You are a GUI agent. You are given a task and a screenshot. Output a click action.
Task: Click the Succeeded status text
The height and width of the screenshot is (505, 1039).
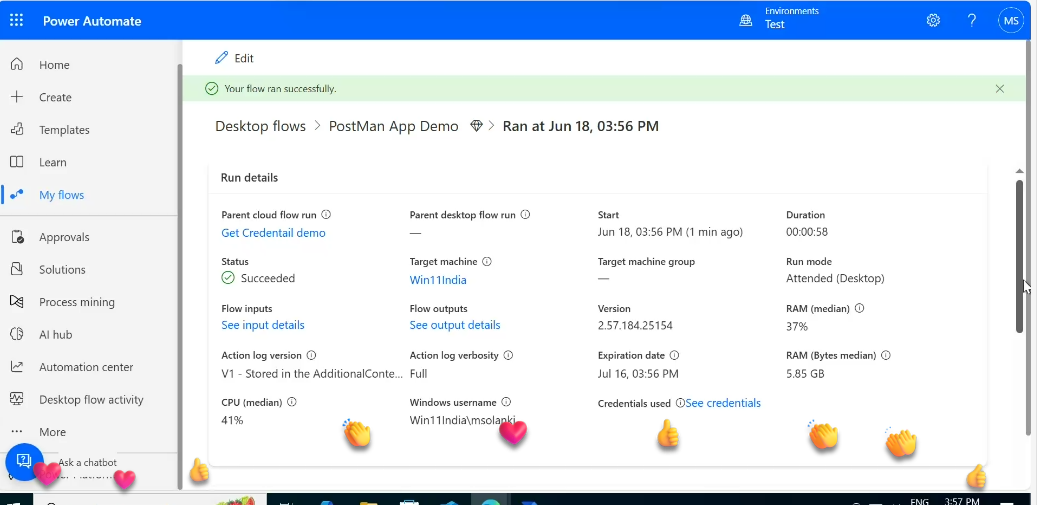268,278
